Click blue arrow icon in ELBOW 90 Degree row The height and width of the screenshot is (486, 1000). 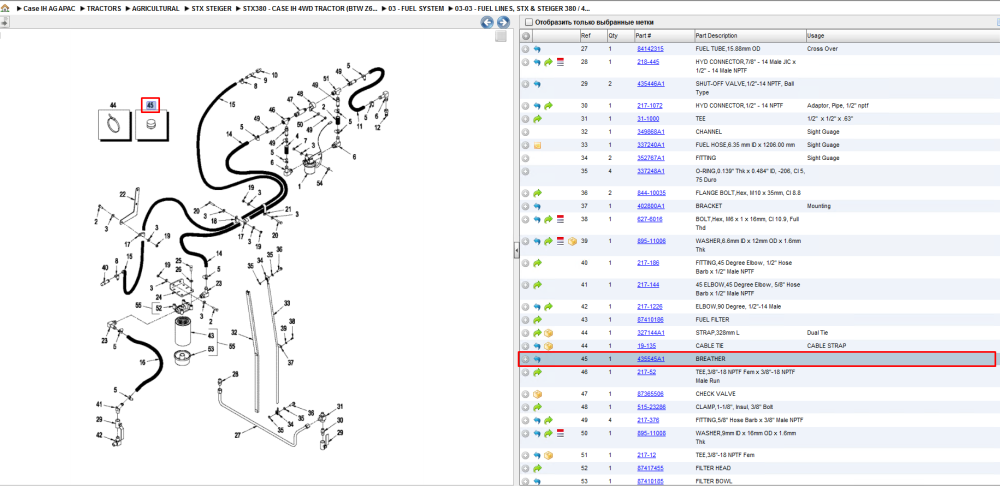537,306
